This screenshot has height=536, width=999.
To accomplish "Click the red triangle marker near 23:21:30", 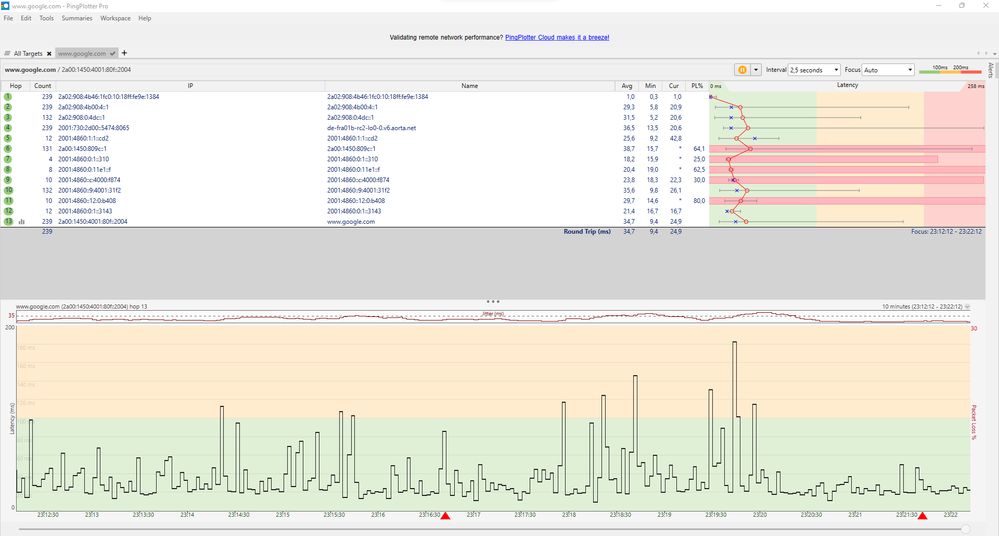I will [922, 515].
